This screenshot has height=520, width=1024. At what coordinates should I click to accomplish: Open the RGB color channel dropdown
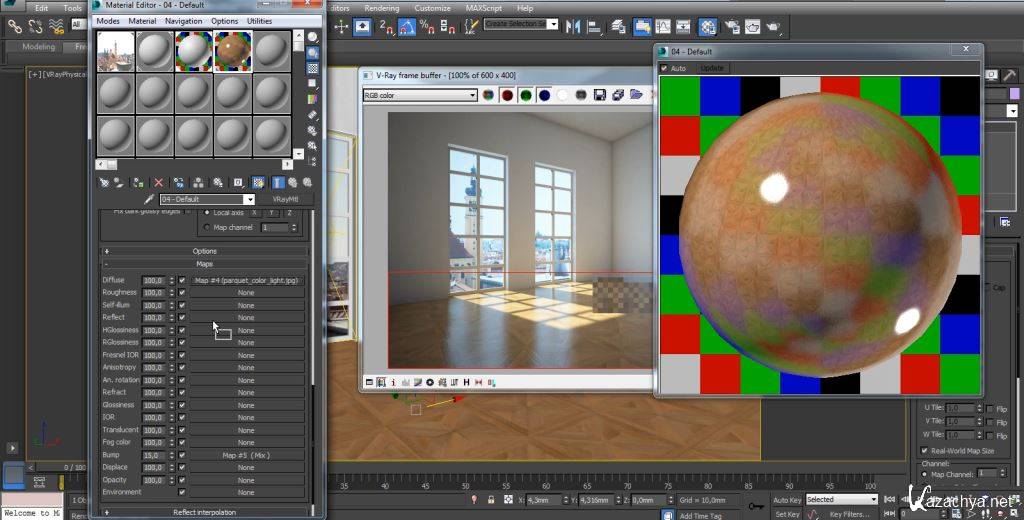(x=419, y=95)
